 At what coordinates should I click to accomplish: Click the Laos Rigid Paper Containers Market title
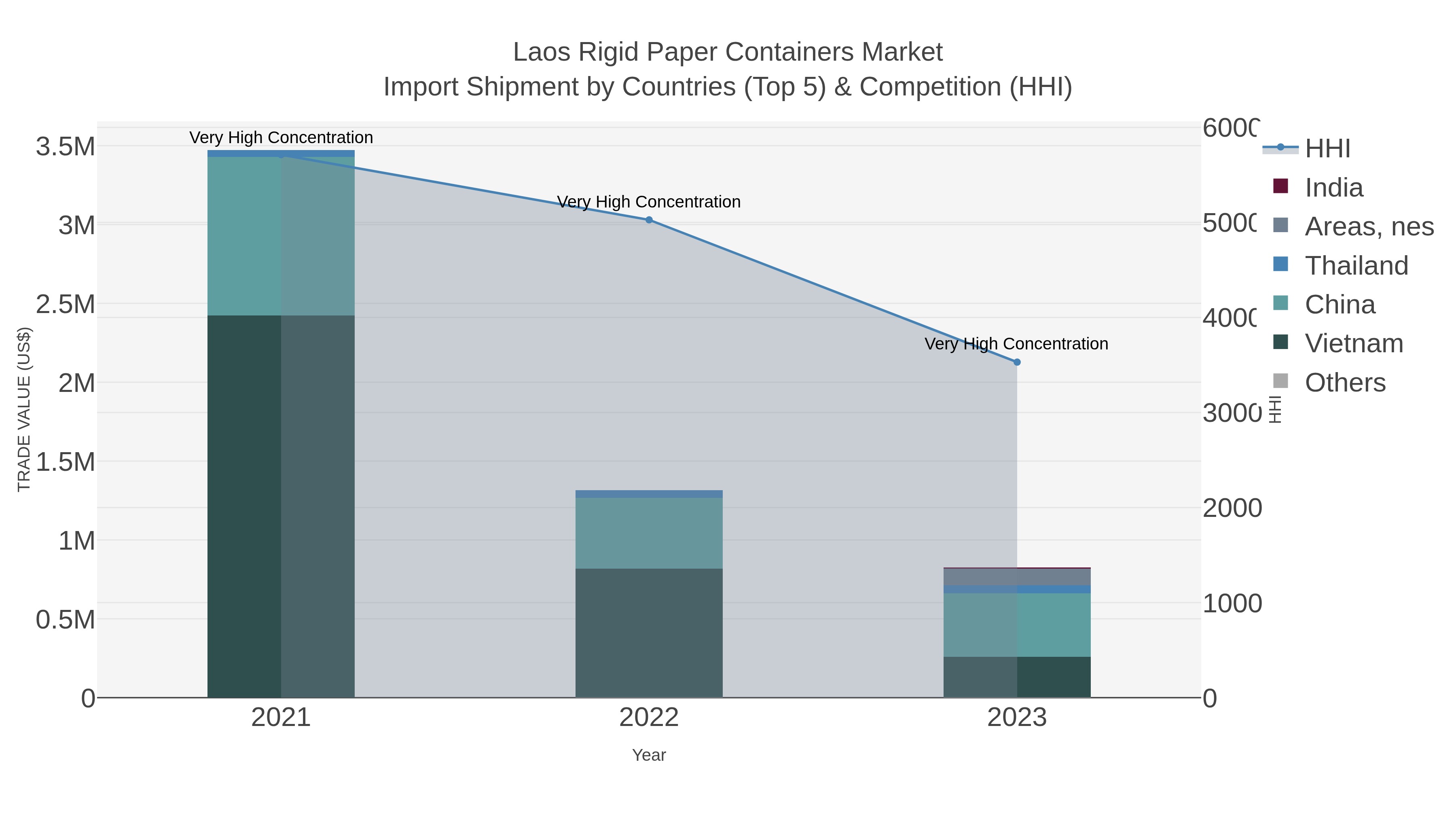click(728, 52)
